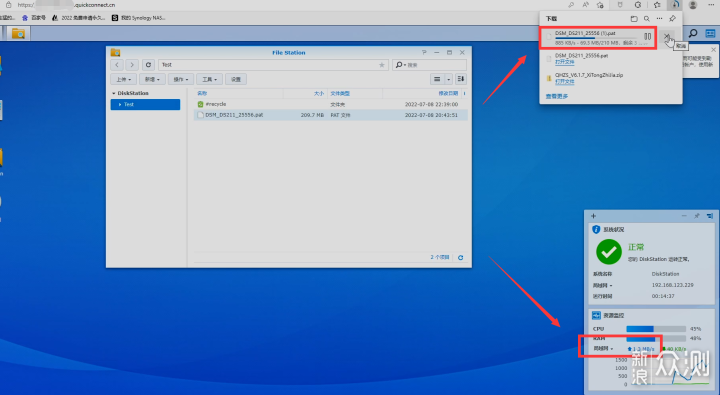Open the DSM desktop search magnifier

click(x=693, y=33)
